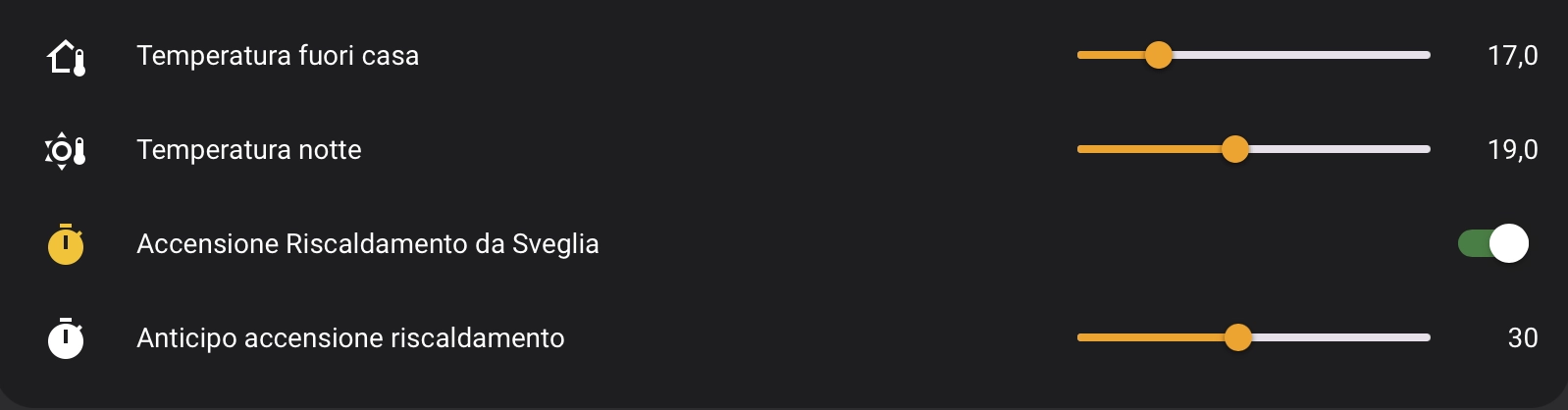Click the 30 value of Anticipo accensione

pos(1522,338)
